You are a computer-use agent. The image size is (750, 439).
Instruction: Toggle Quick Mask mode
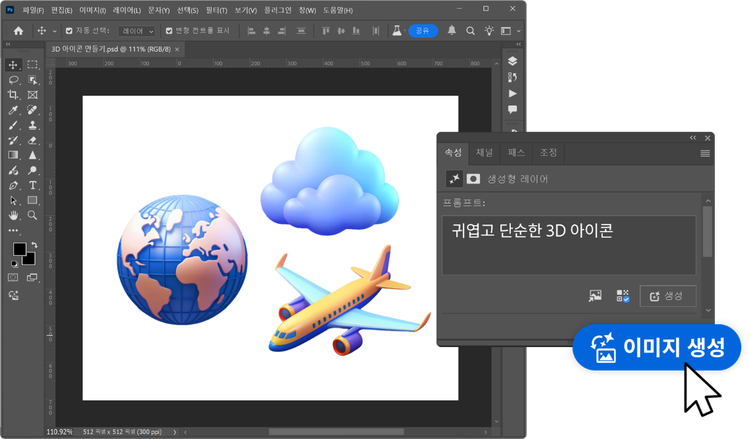click(13, 277)
